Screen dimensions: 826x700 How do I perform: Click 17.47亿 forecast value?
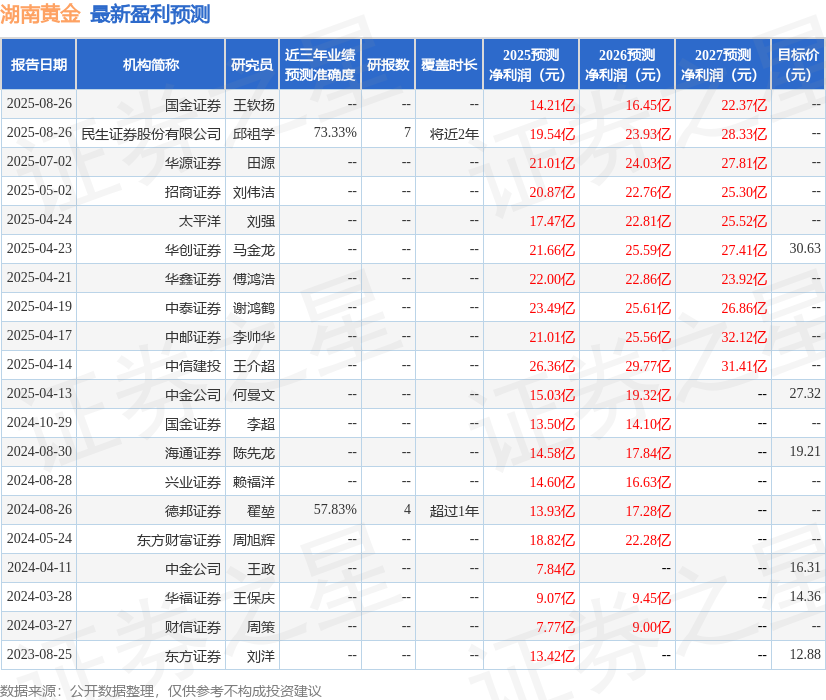[x=552, y=221]
